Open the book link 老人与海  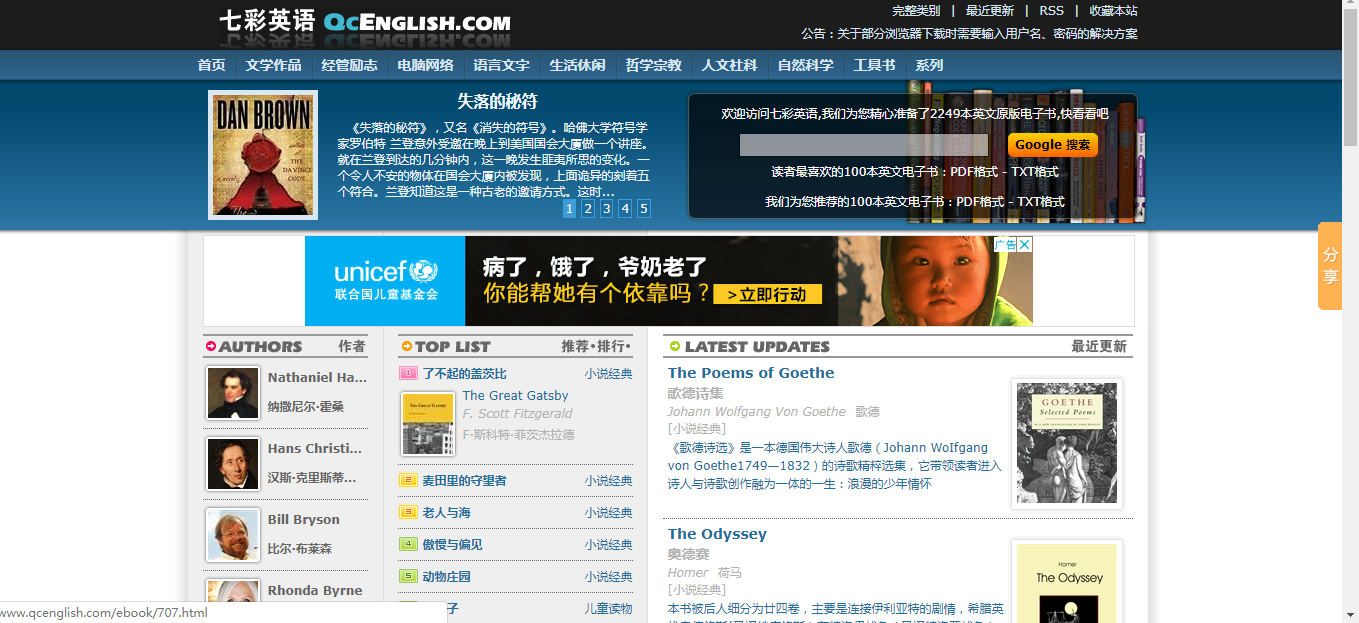(x=446, y=513)
